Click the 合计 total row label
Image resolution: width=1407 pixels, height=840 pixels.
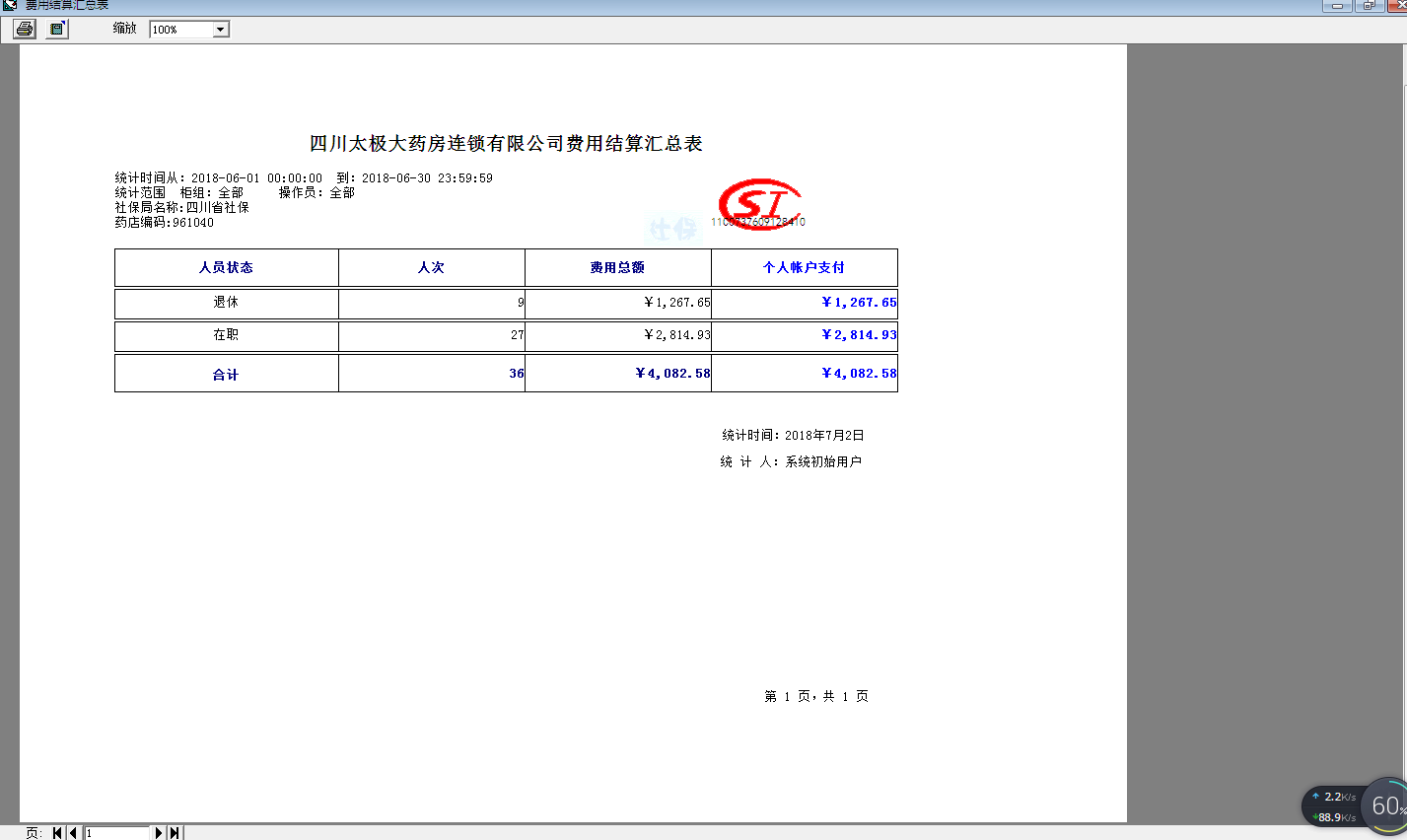(x=227, y=374)
